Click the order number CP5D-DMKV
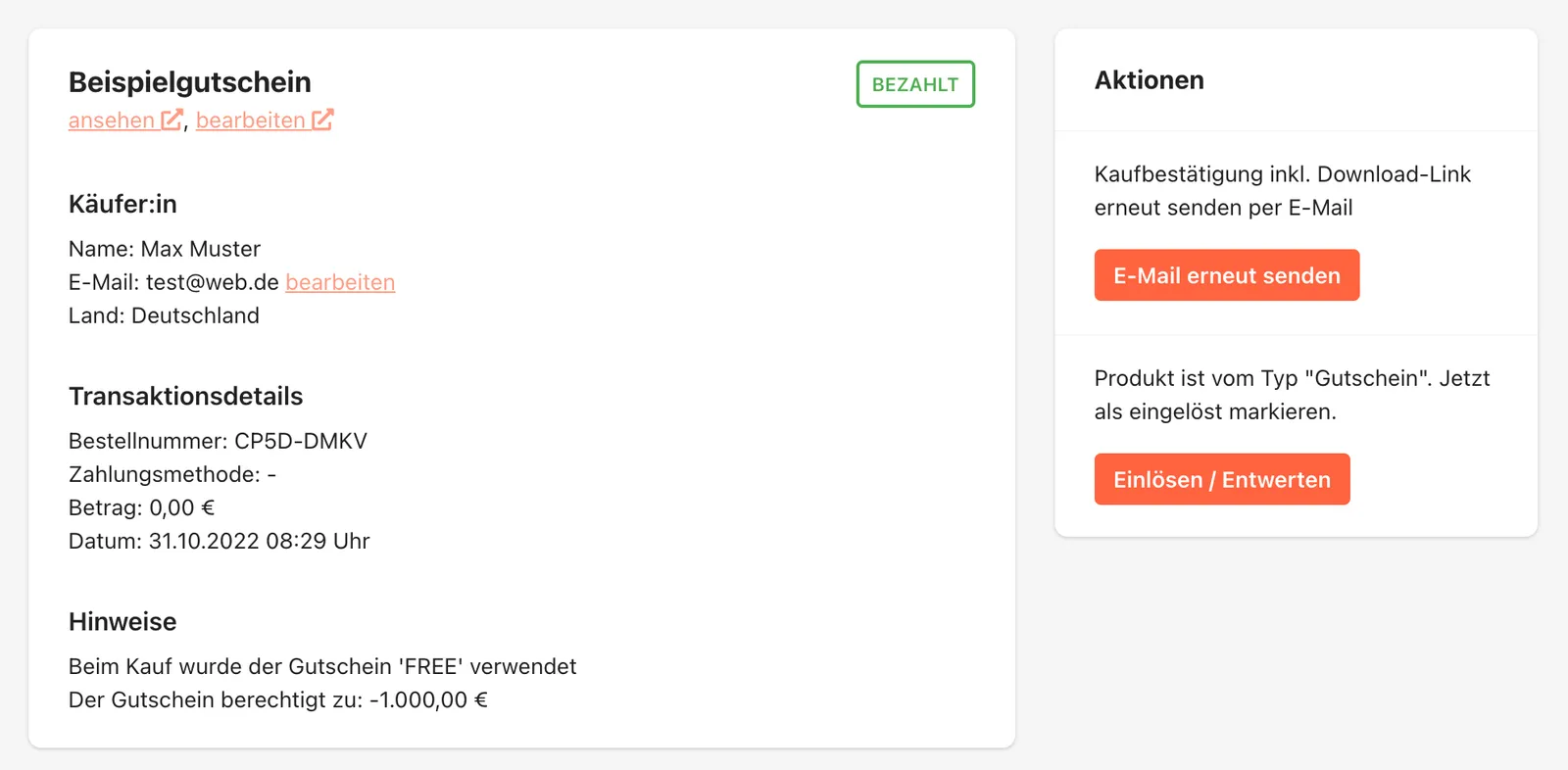1568x770 pixels. [301, 441]
